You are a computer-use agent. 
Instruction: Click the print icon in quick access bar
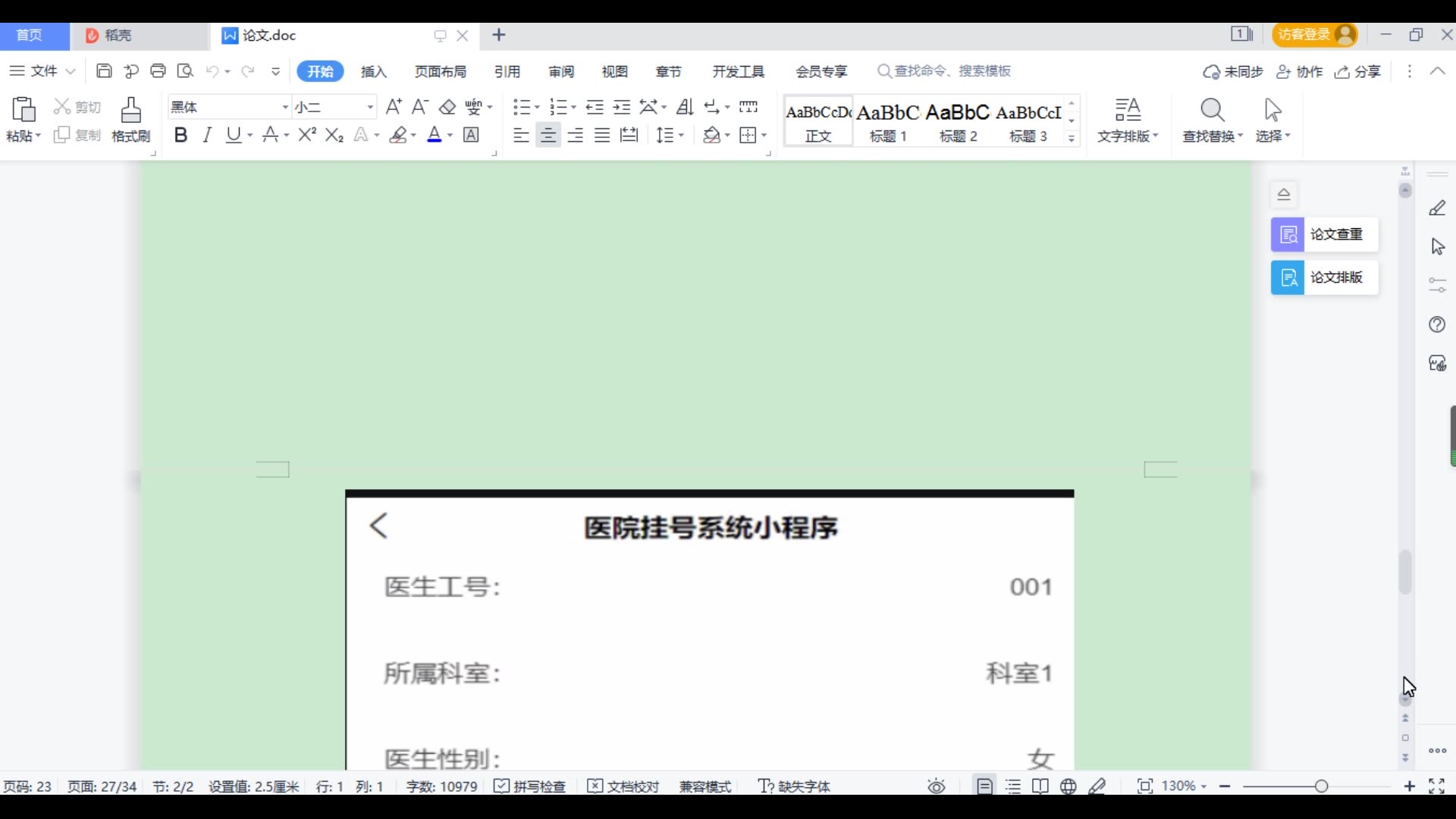click(158, 71)
